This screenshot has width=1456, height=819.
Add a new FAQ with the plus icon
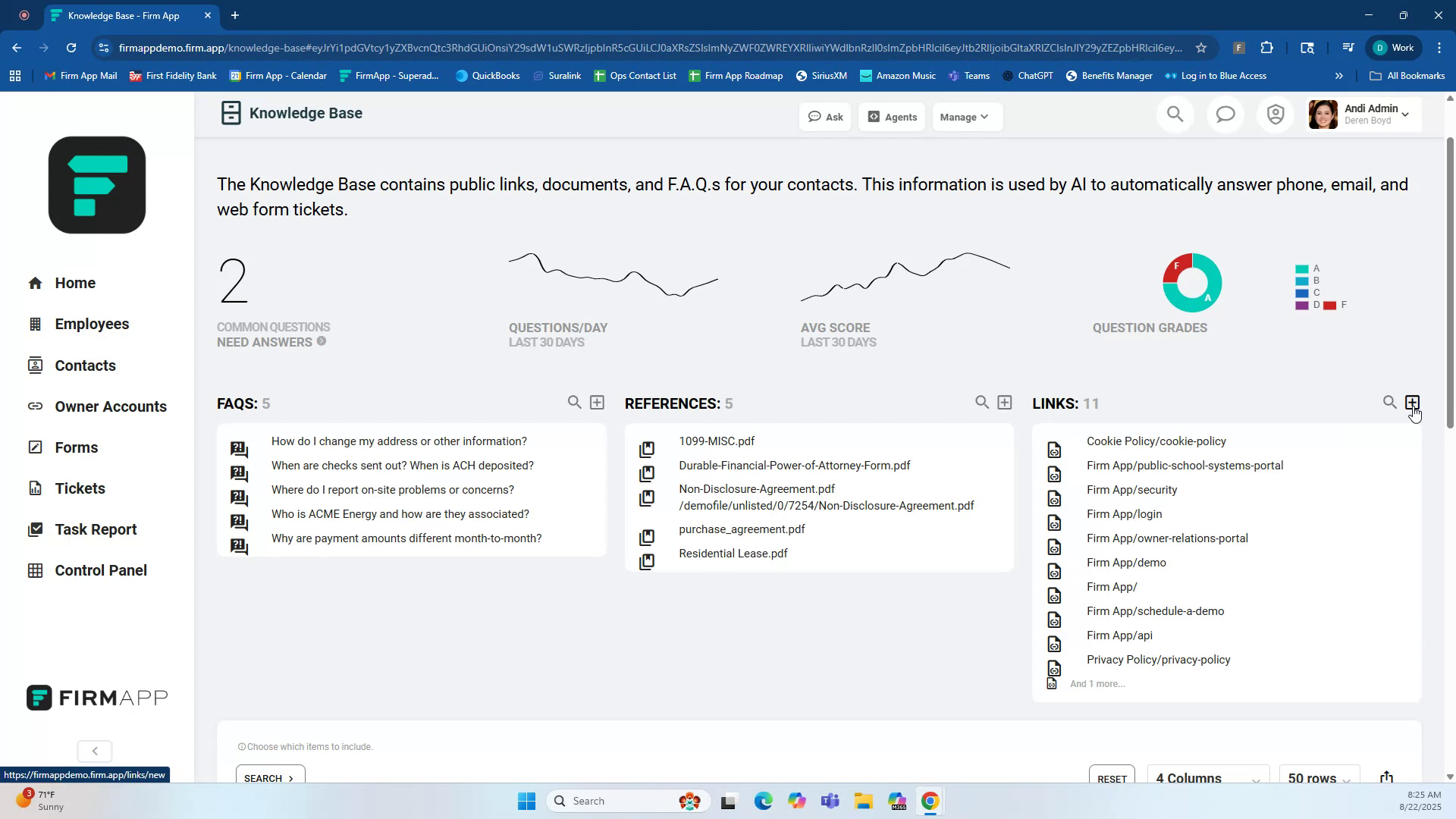pyautogui.click(x=598, y=402)
